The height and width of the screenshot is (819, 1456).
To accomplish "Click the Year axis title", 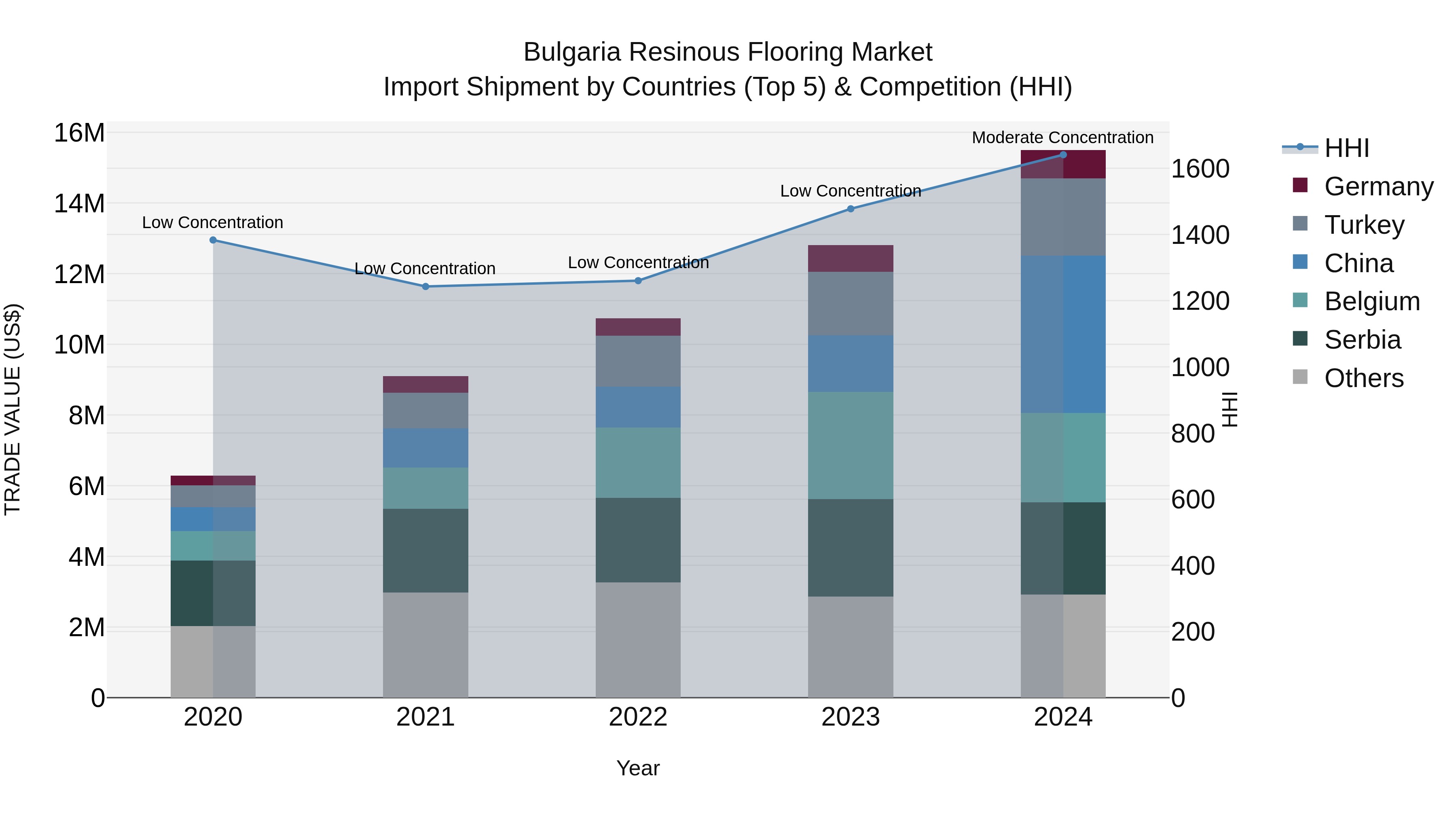I will coord(638,768).
